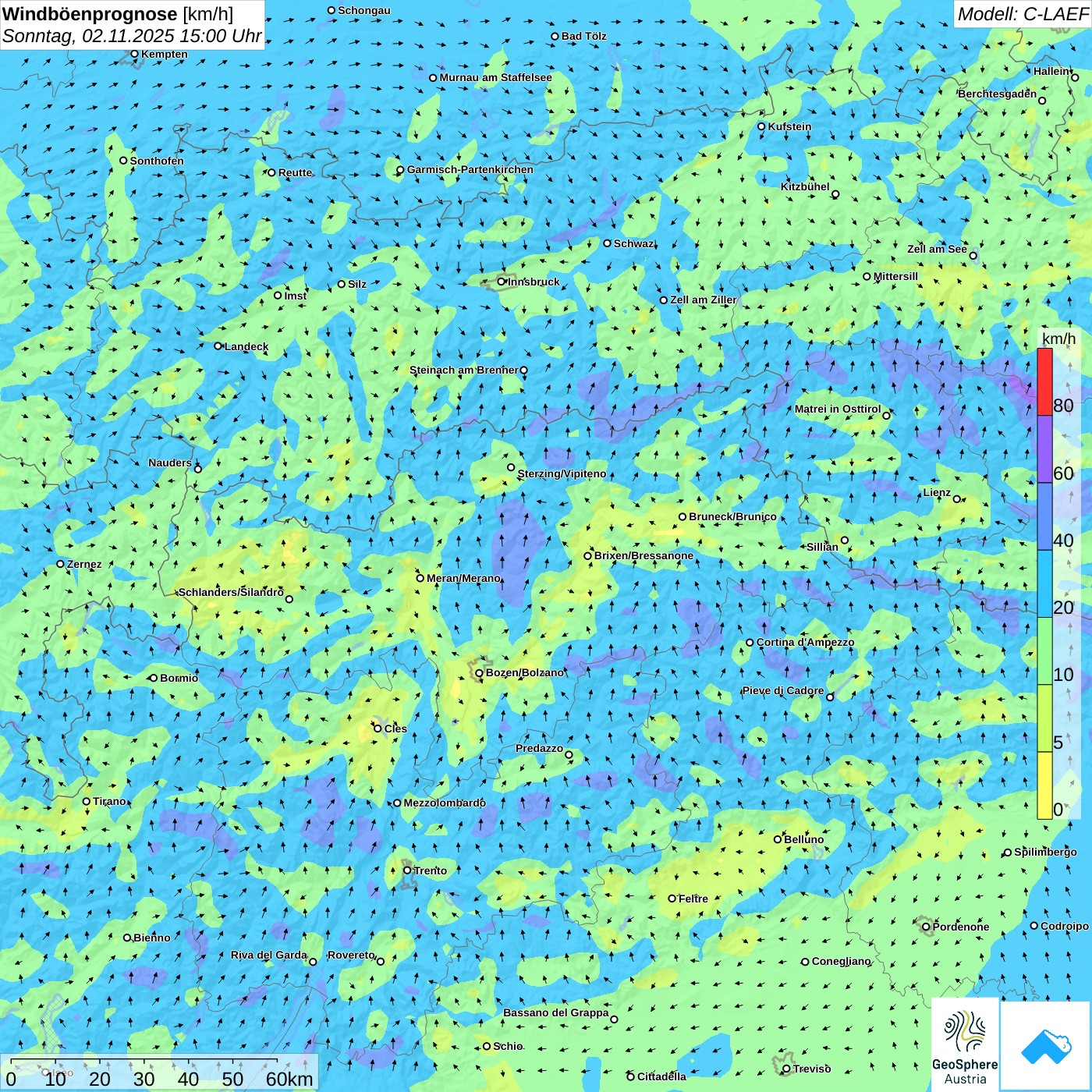Click the Schlanders/Silandro label

tap(231, 592)
